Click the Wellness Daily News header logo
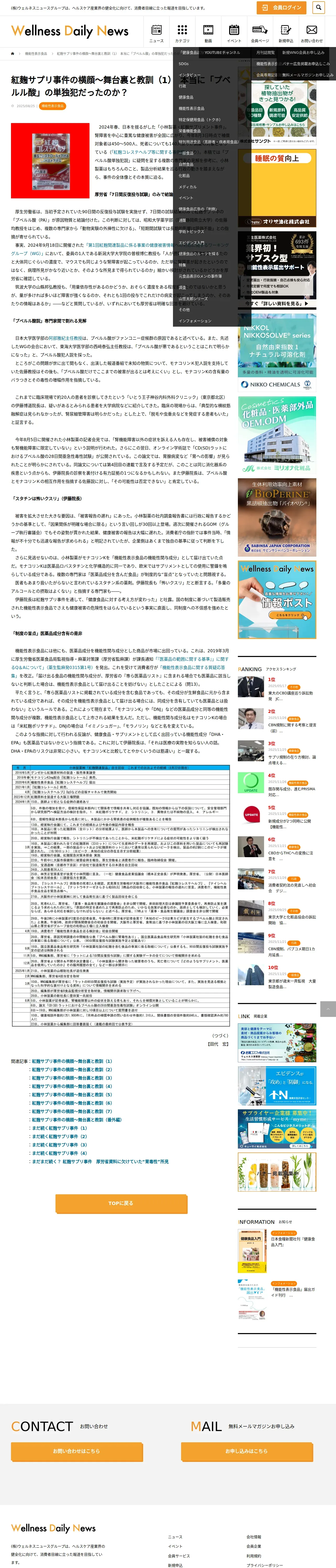This screenshot has height=1568, width=336. click(70, 31)
